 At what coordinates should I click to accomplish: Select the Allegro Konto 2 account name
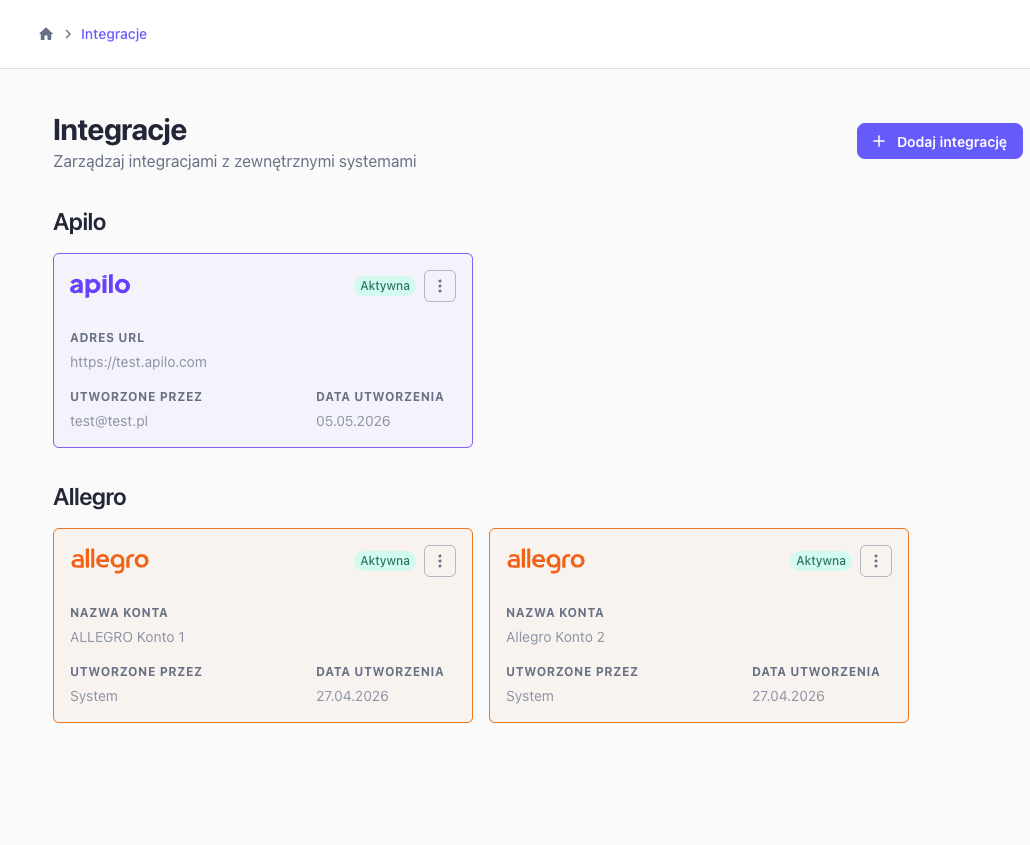[x=555, y=637]
